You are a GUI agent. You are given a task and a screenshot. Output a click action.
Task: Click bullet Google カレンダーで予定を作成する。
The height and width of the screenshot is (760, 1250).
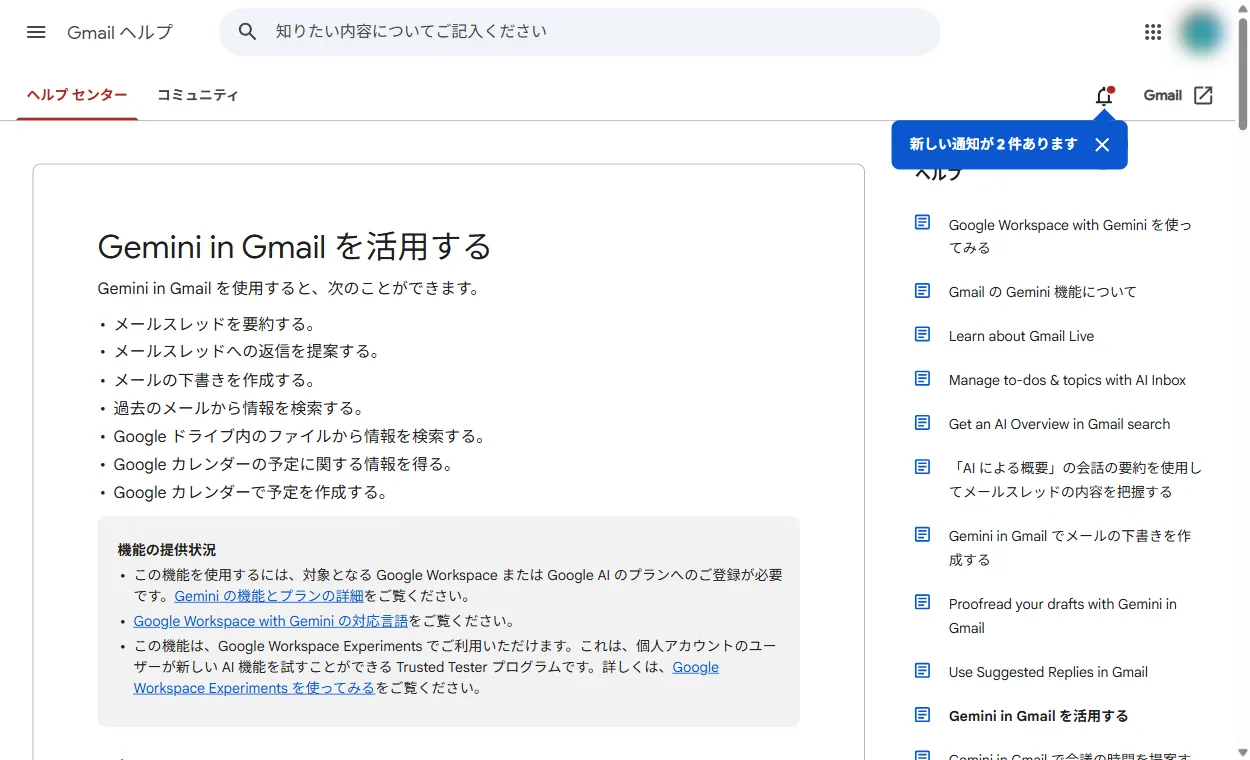pos(251,492)
